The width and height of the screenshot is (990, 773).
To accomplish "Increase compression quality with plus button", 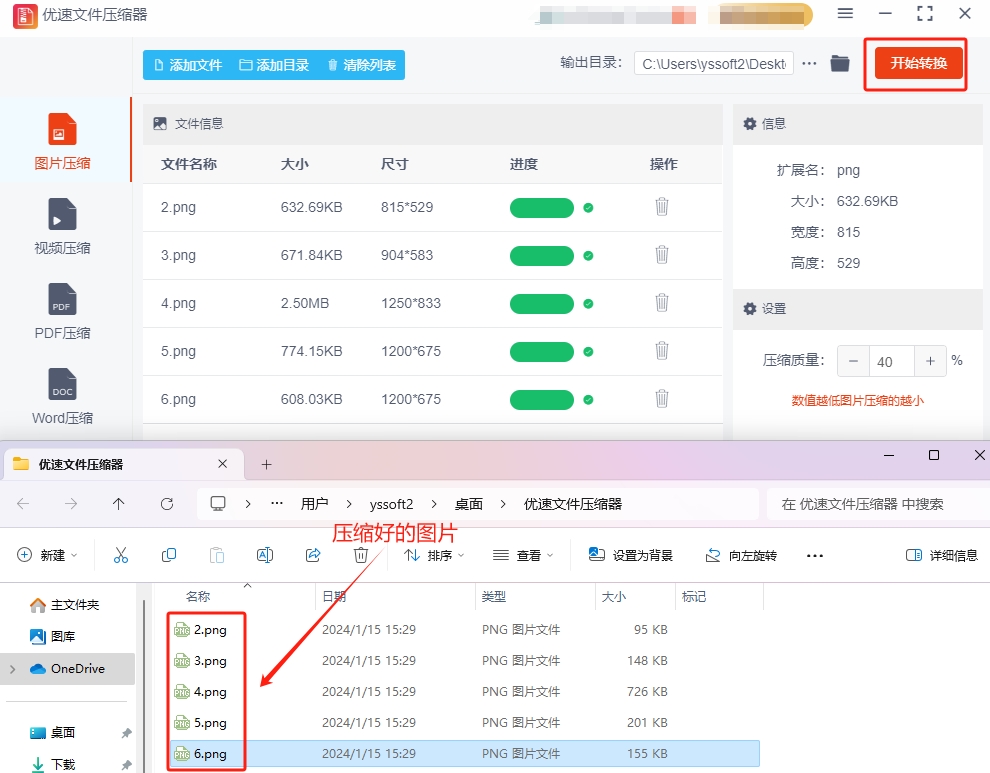I will [930, 361].
